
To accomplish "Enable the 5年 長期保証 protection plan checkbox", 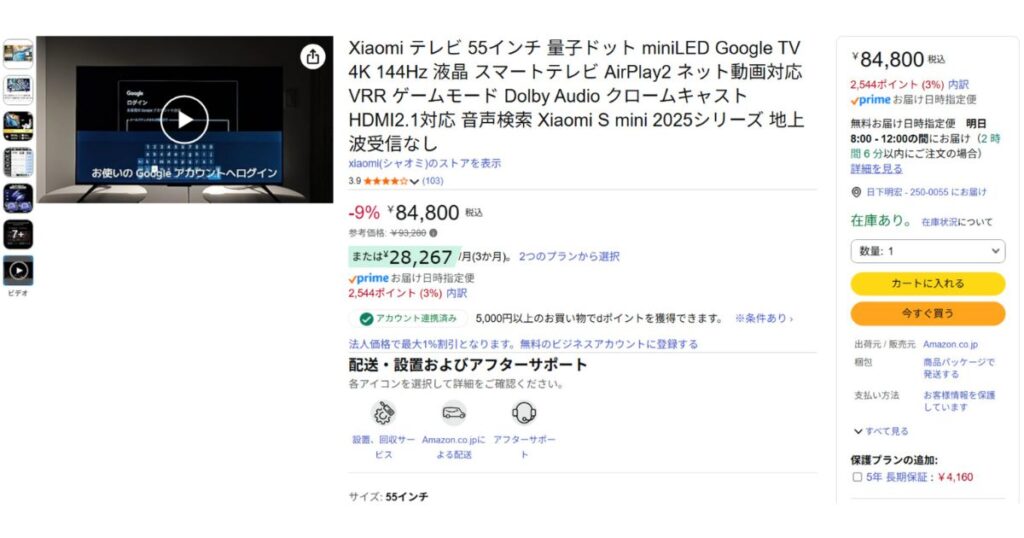I will 857,477.
